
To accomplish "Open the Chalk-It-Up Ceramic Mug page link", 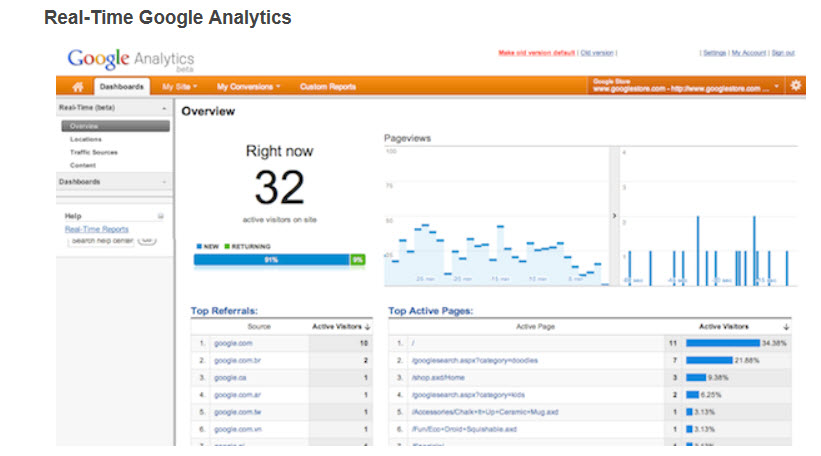I will 484,413.
